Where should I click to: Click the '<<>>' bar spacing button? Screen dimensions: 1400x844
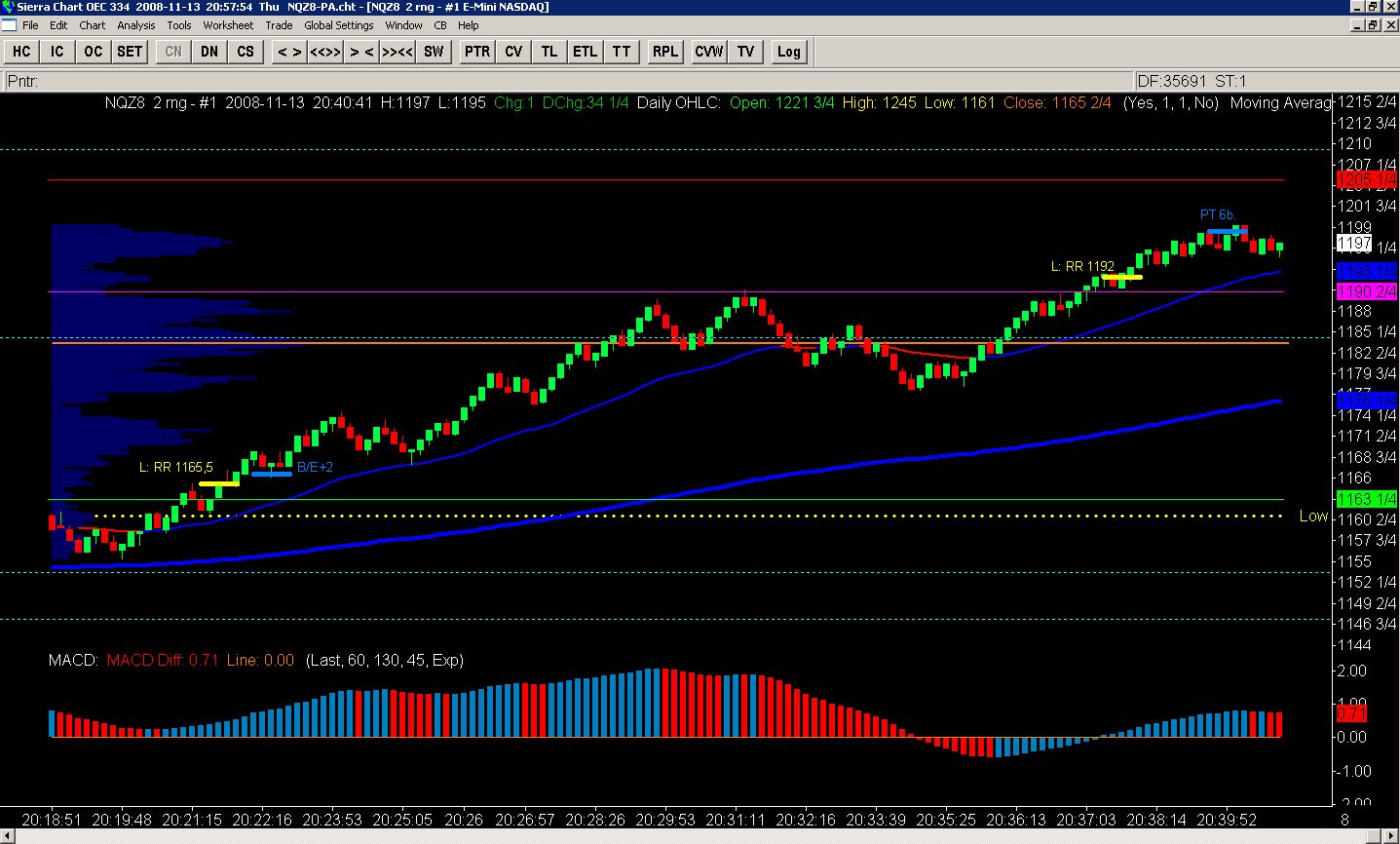[x=325, y=52]
